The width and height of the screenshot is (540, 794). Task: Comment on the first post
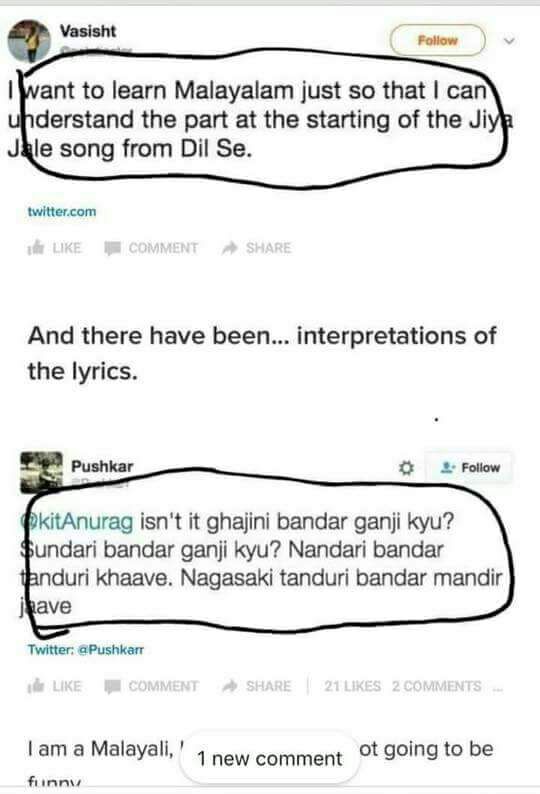click(x=151, y=248)
